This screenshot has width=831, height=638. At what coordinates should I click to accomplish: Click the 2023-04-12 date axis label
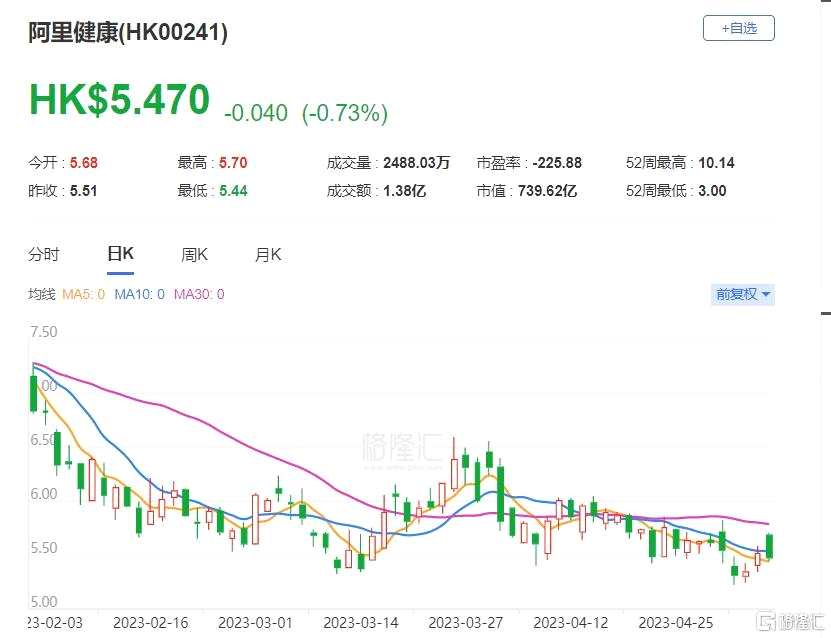[x=571, y=623]
